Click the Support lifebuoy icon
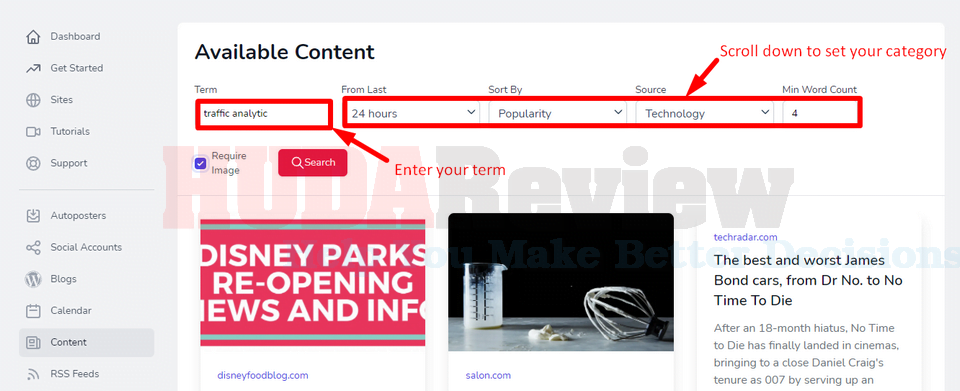The width and height of the screenshot is (960, 391). click(33, 163)
